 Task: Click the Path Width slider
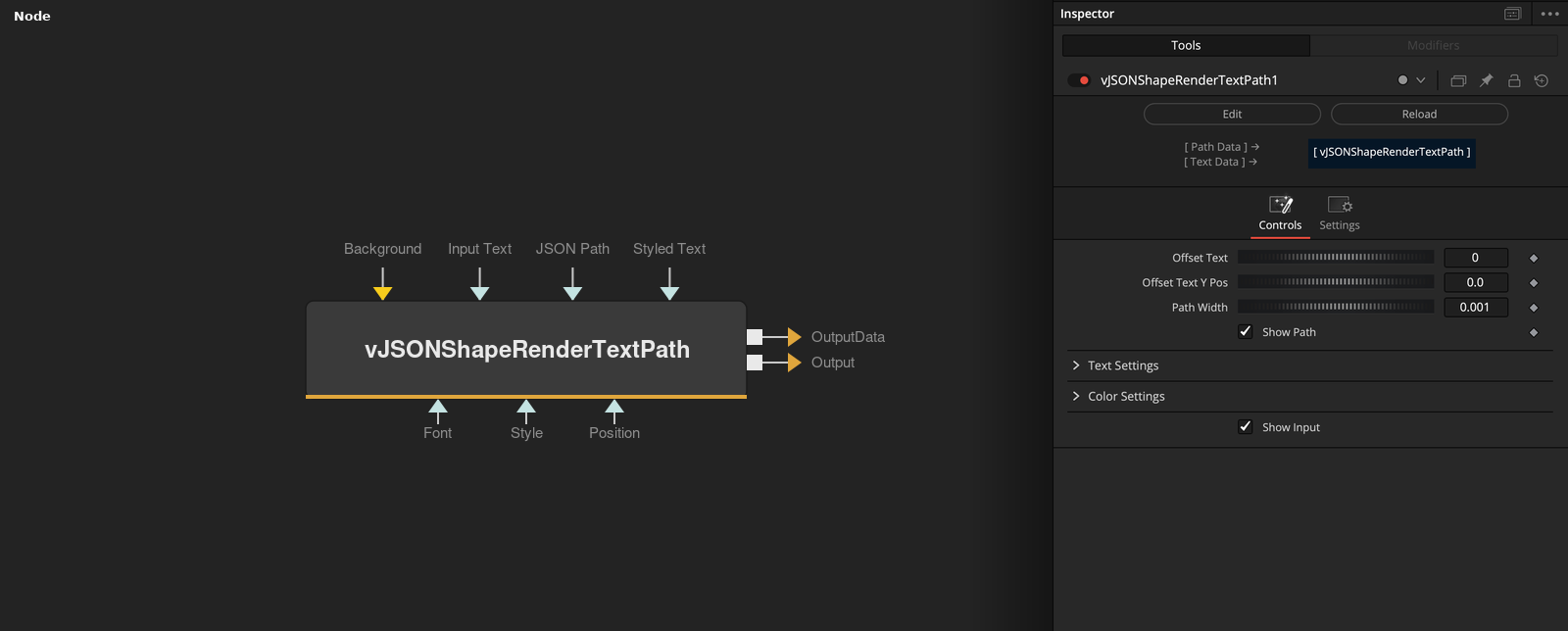coord(1336,307)
